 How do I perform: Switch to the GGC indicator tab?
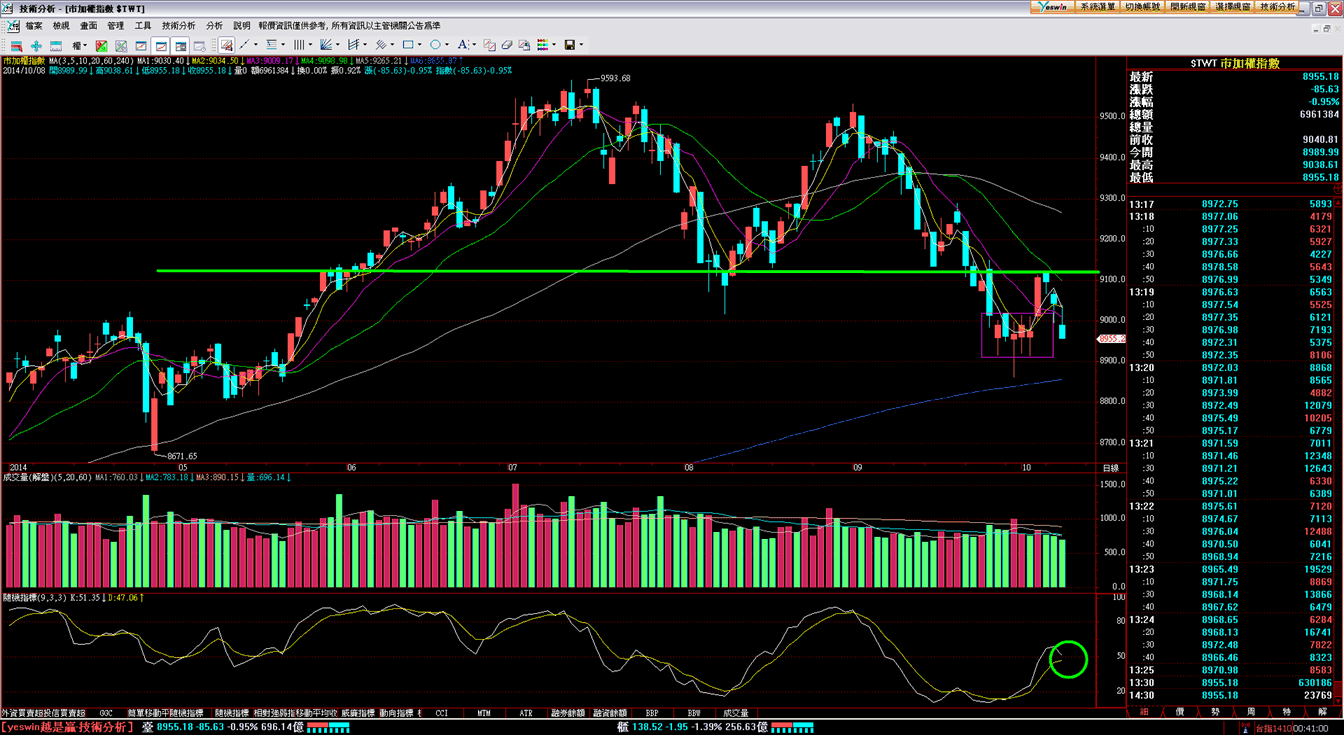(x=106, y=713)
